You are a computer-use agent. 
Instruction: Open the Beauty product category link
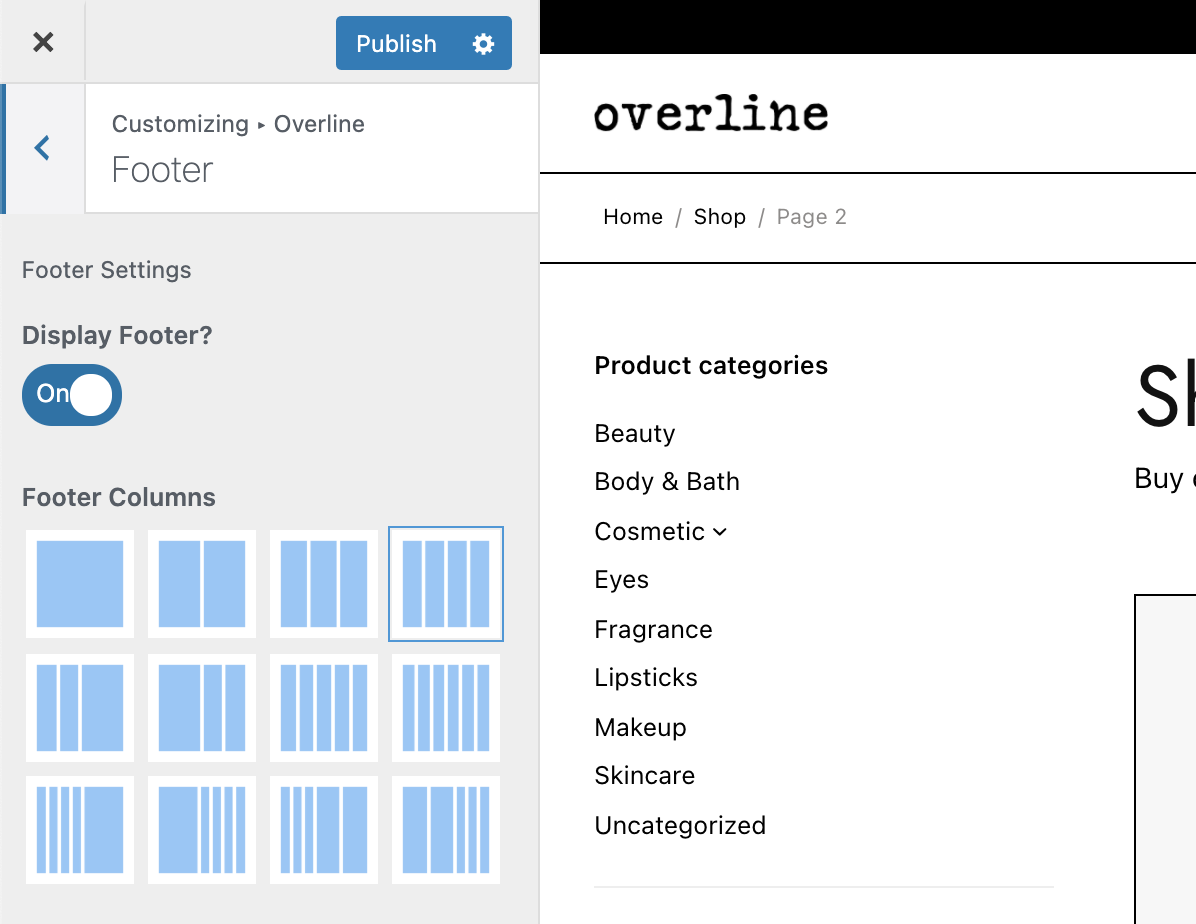click(634, 433)
